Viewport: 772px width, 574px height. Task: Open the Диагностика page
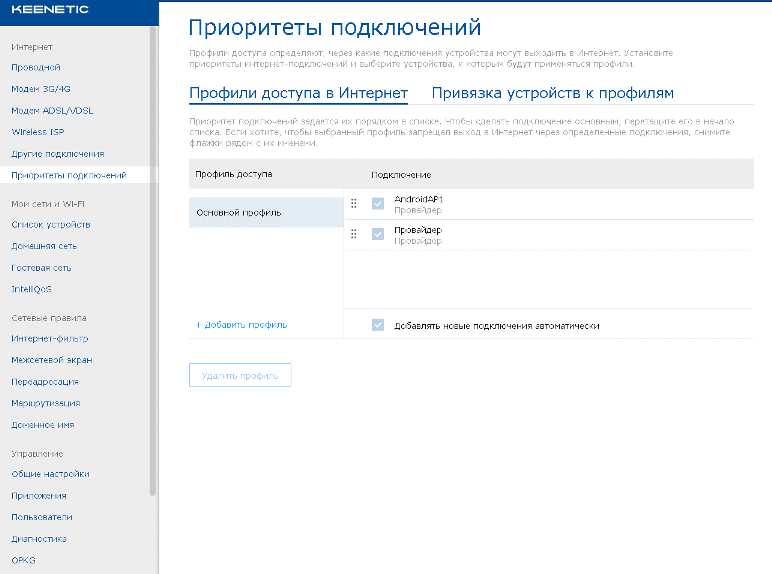(39, 539)
